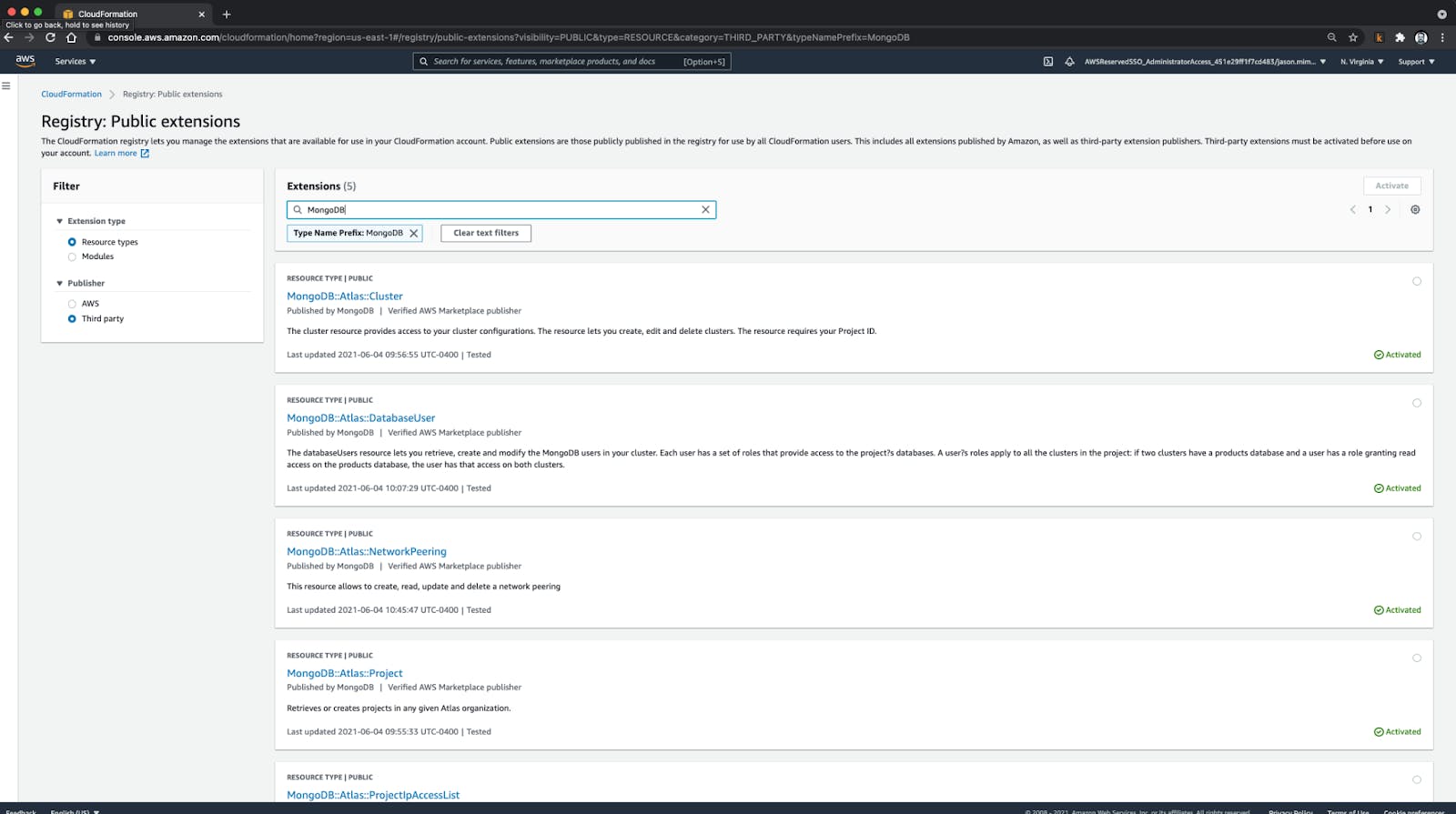Open the Services dropdown menu
This screenshot has height=814, width=1456.
point(75,62)
